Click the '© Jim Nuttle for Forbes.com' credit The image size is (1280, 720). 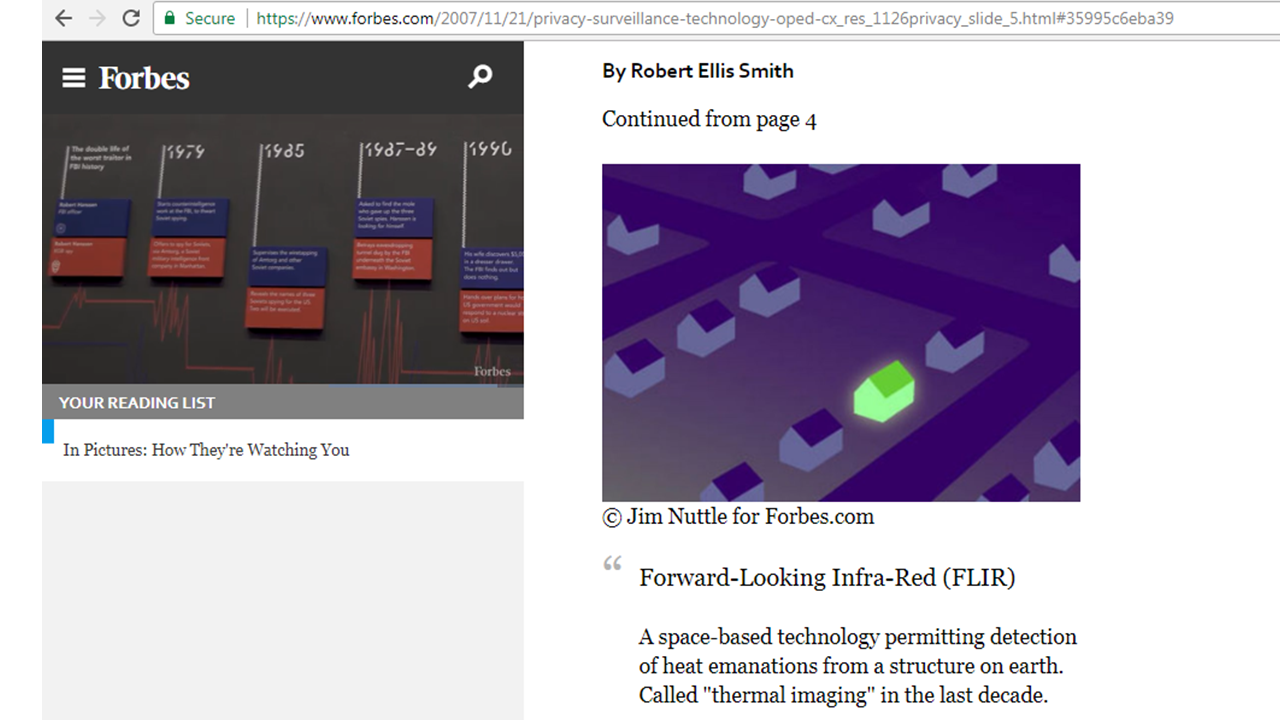(738, 517)
